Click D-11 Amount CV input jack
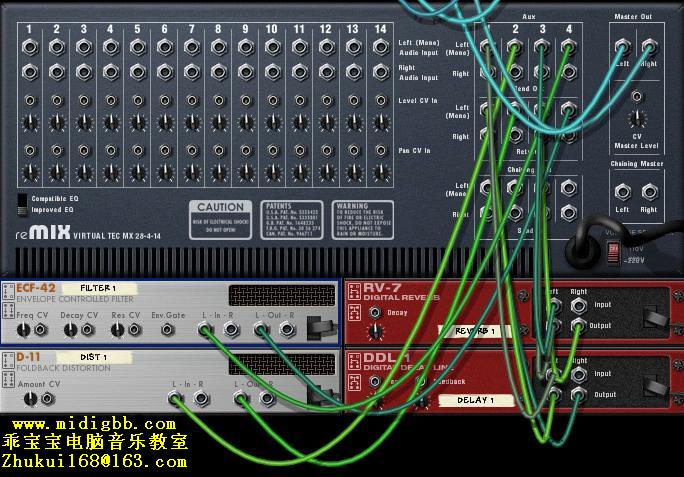The image size is (684, 477). 48,398
